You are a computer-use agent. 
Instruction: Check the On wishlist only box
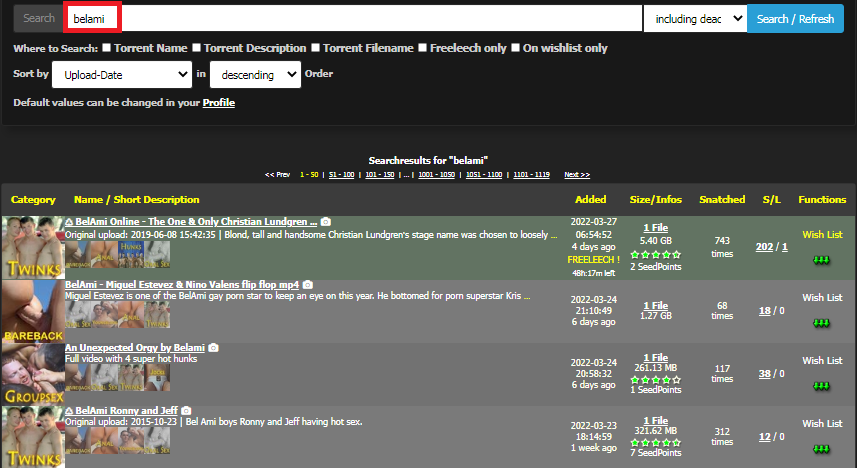click(515, 48)
